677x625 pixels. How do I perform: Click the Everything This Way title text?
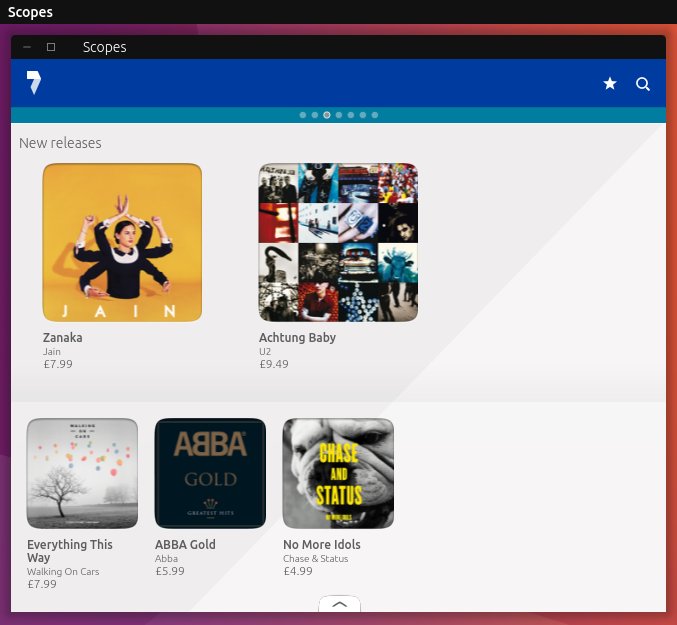(70, 551)
